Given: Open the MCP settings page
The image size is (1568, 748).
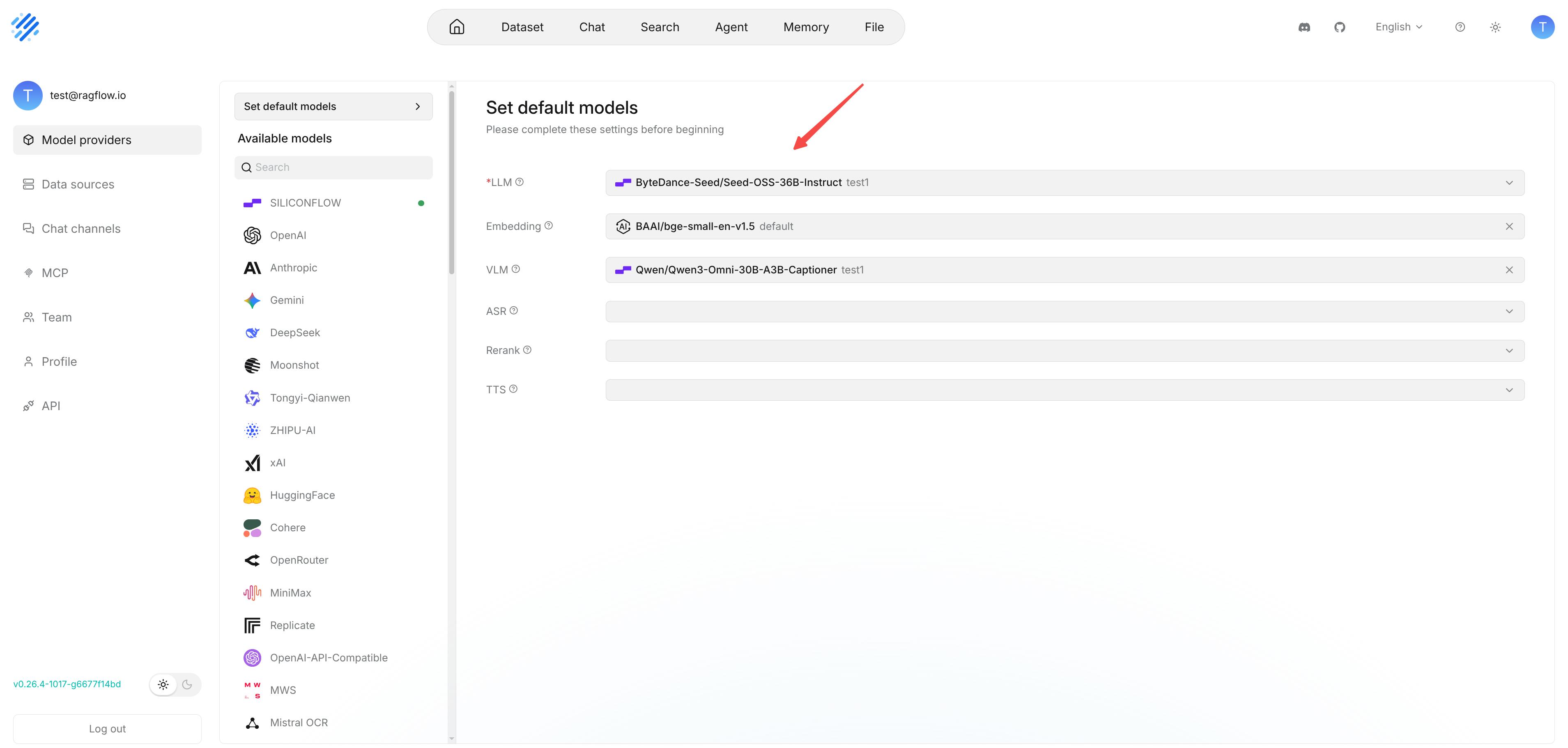Looking at the screenshot, I should click(x=107, y=273).
